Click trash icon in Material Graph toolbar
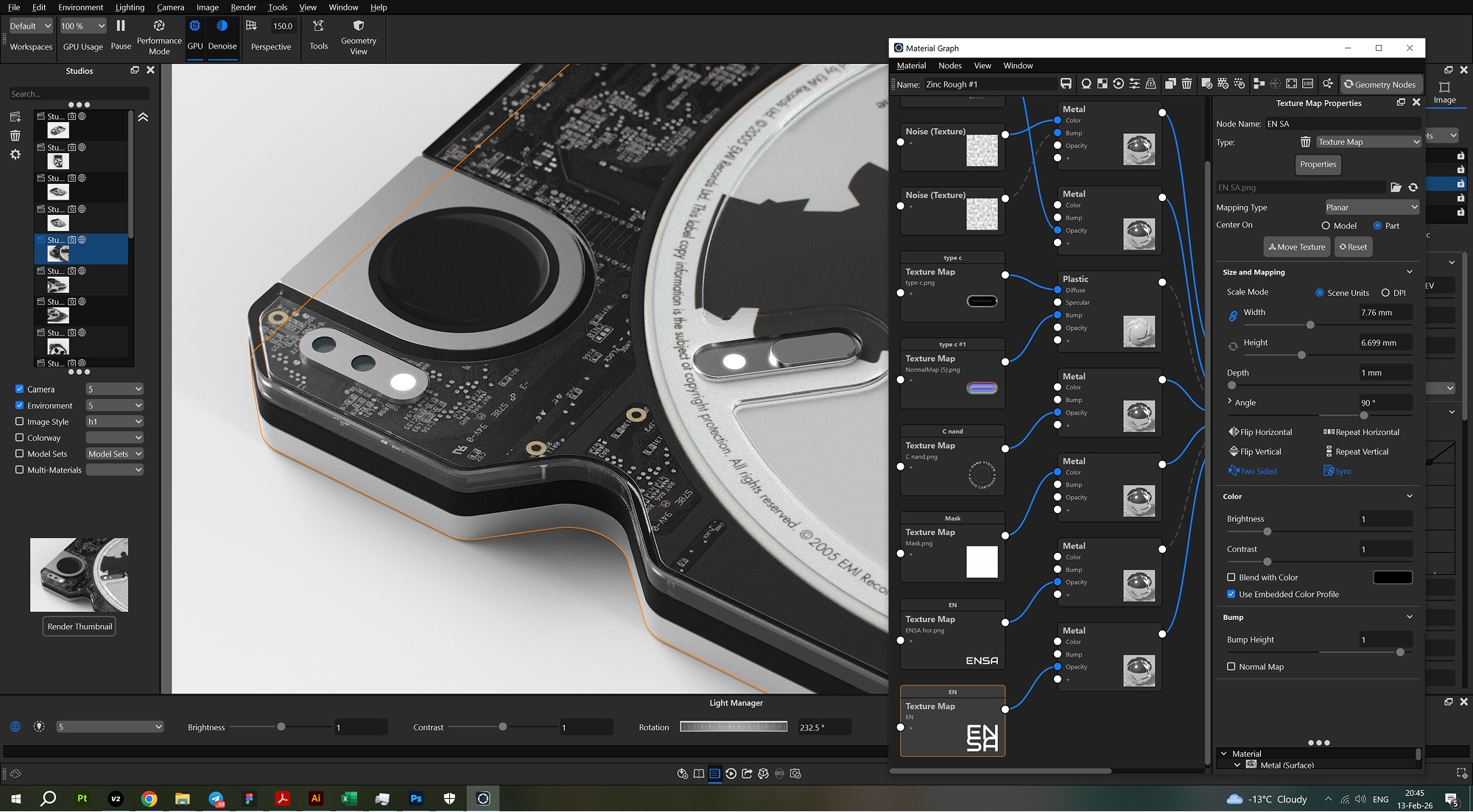 1187,84
